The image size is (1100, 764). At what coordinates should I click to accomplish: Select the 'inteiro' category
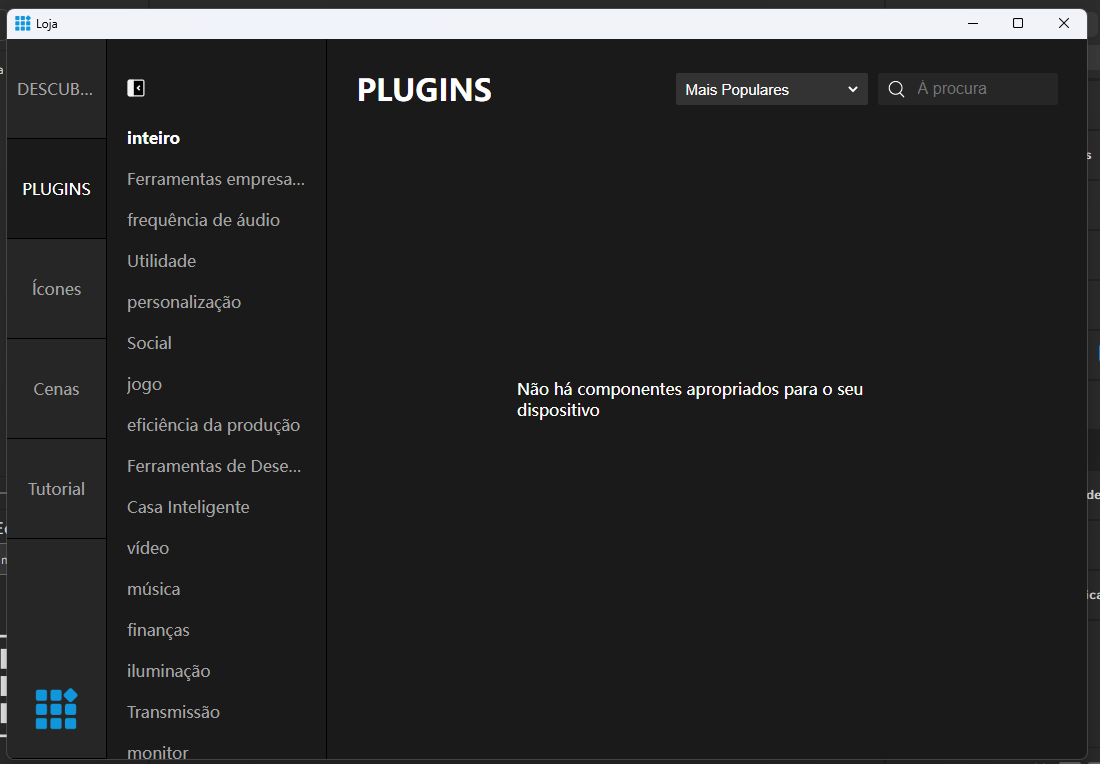pyautogui.click(x=153, y=137)
